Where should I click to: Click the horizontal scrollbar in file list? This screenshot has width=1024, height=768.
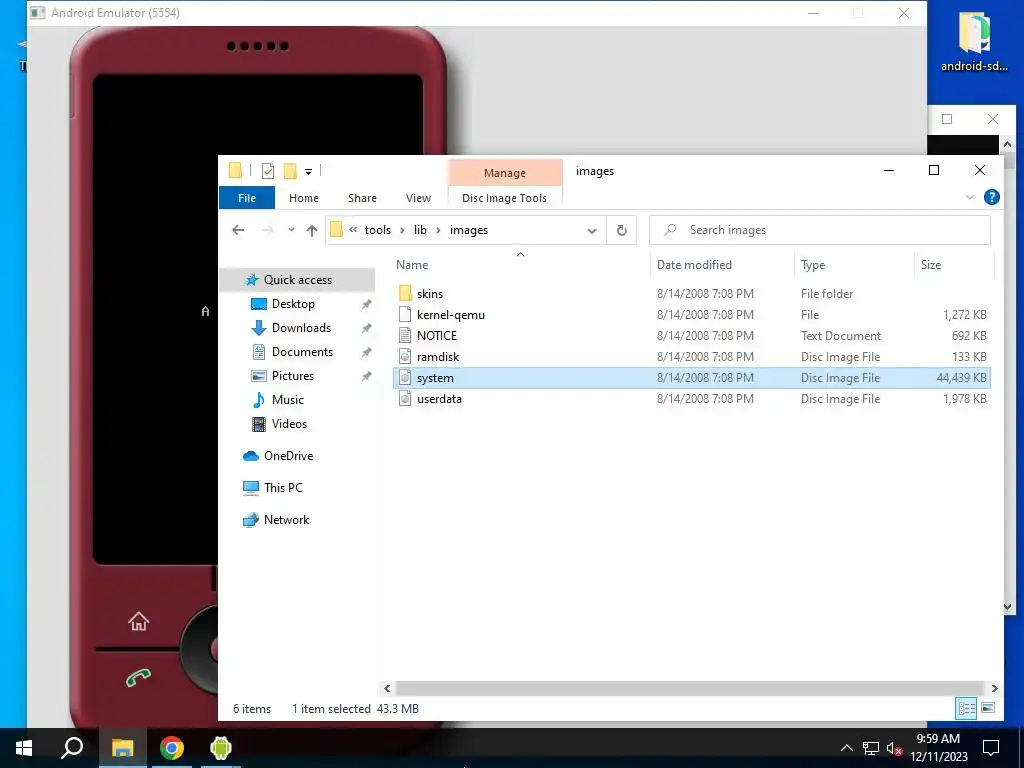(x=689, y=688)
